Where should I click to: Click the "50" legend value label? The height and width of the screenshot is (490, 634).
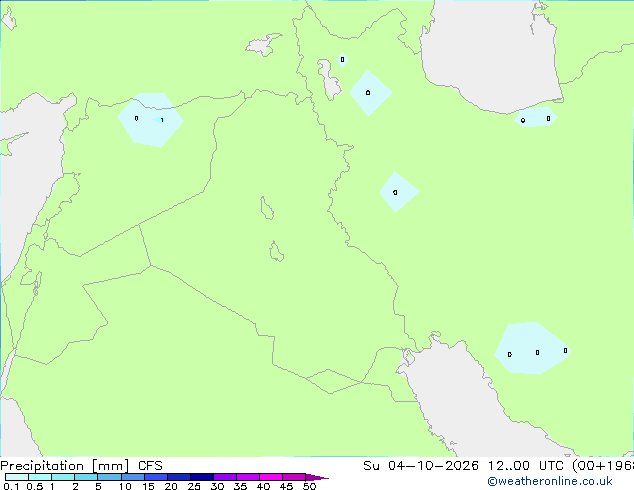pos(309,486)
